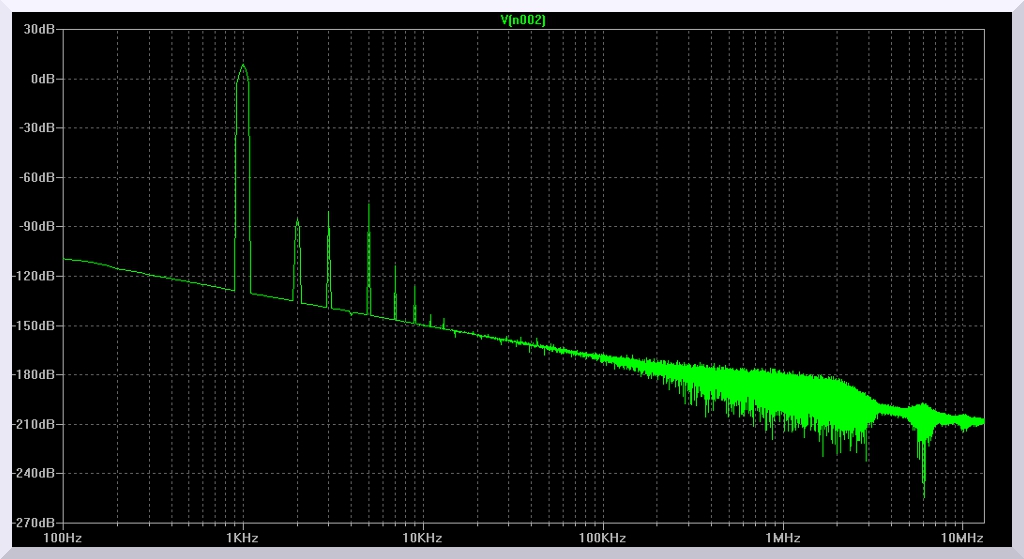Select the 0dB vertical axis label

[42, 79]
